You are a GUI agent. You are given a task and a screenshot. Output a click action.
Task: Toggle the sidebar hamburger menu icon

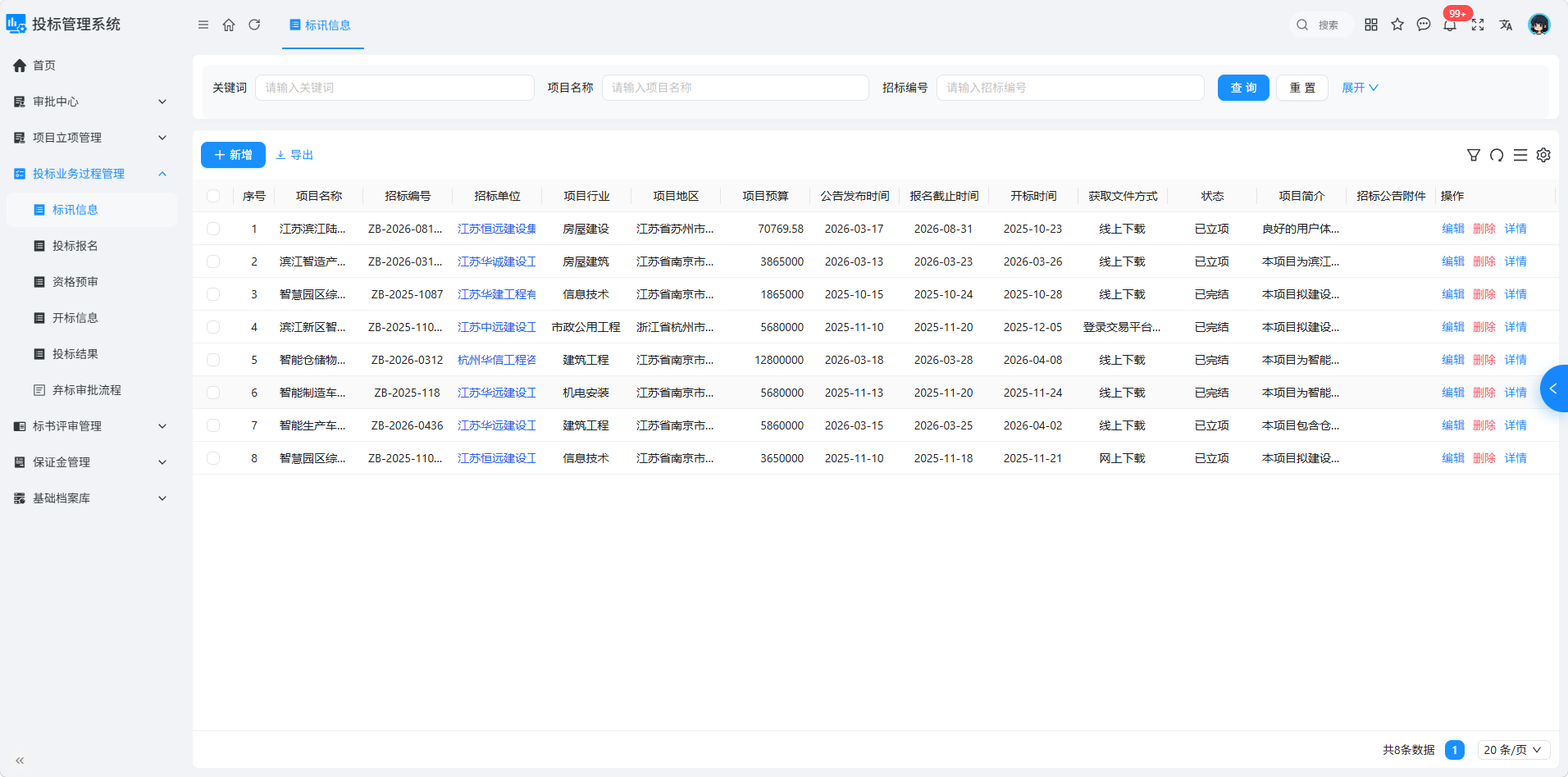(203, 25)
